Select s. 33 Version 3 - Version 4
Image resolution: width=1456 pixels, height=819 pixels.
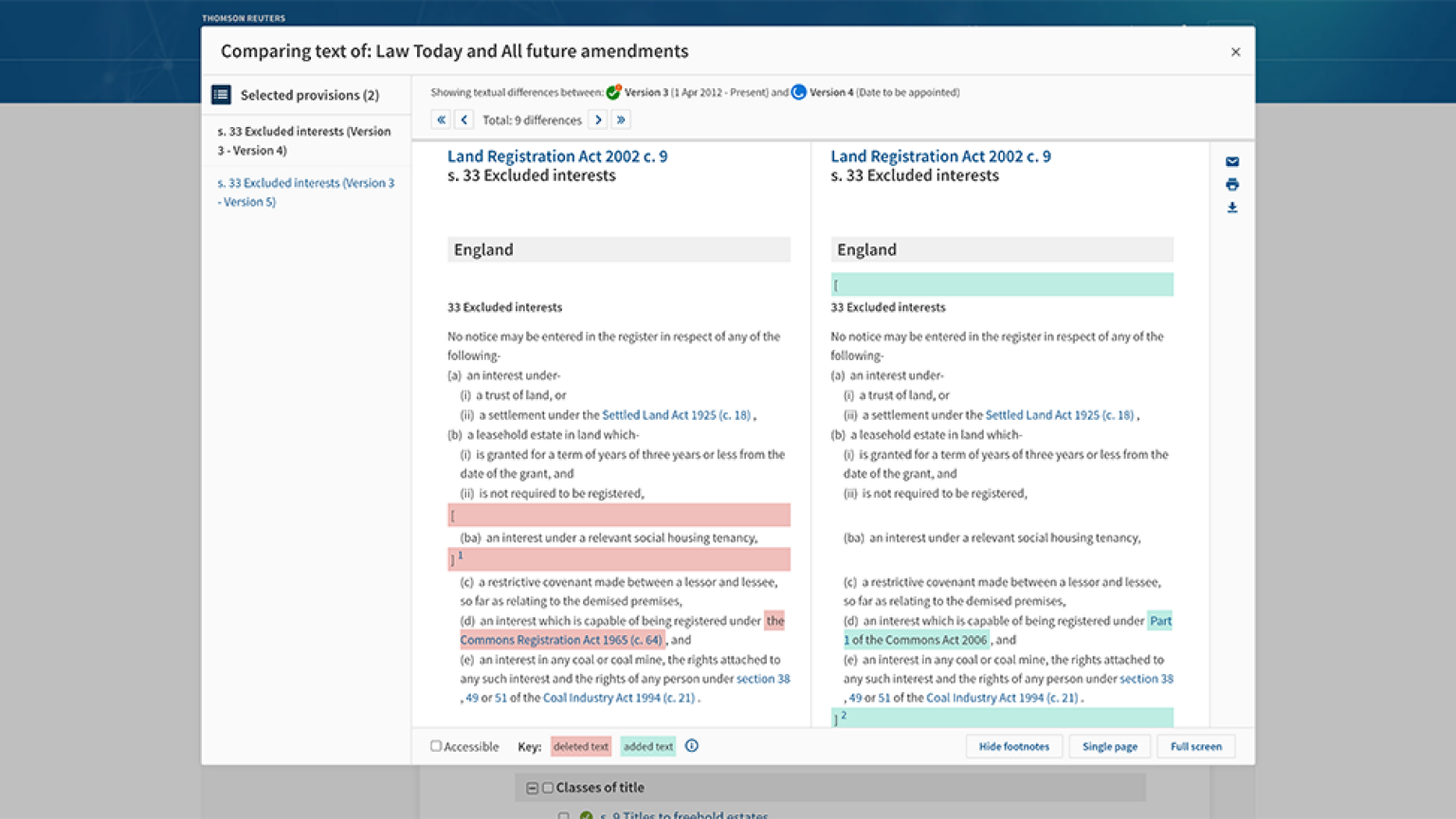304,141
